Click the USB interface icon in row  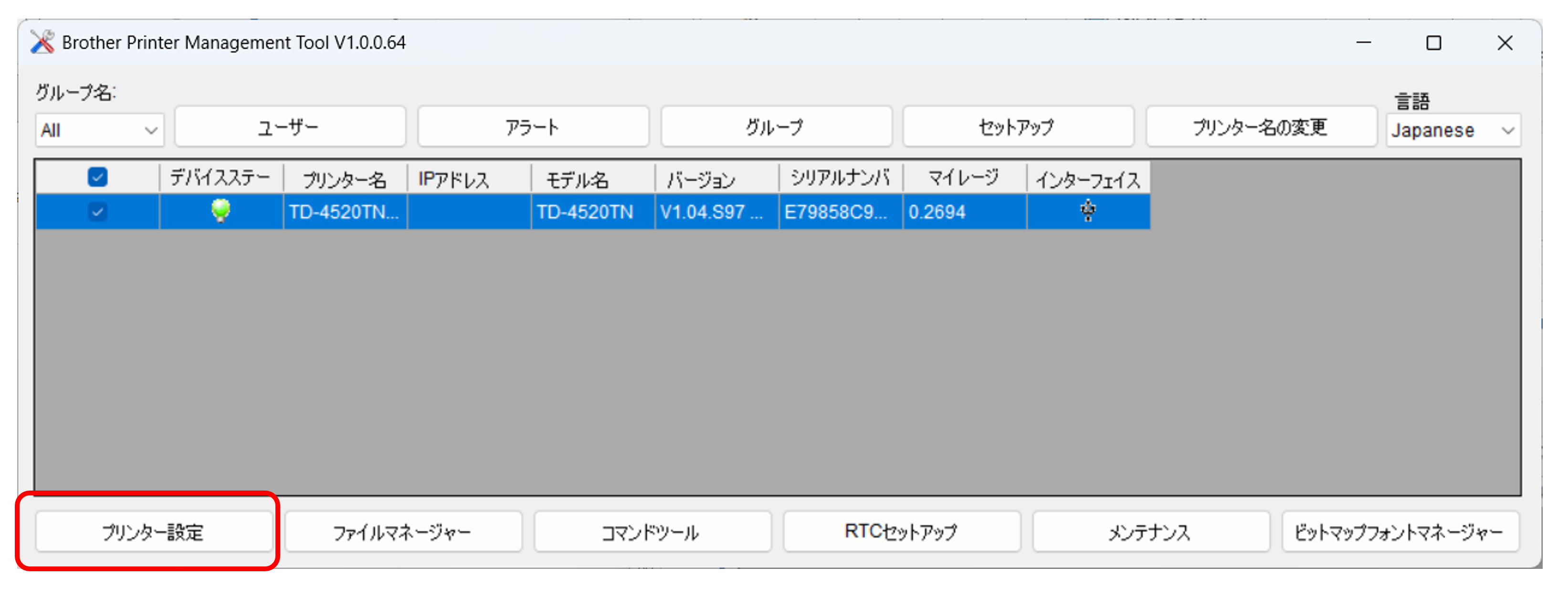click(x=1088, y=211)
